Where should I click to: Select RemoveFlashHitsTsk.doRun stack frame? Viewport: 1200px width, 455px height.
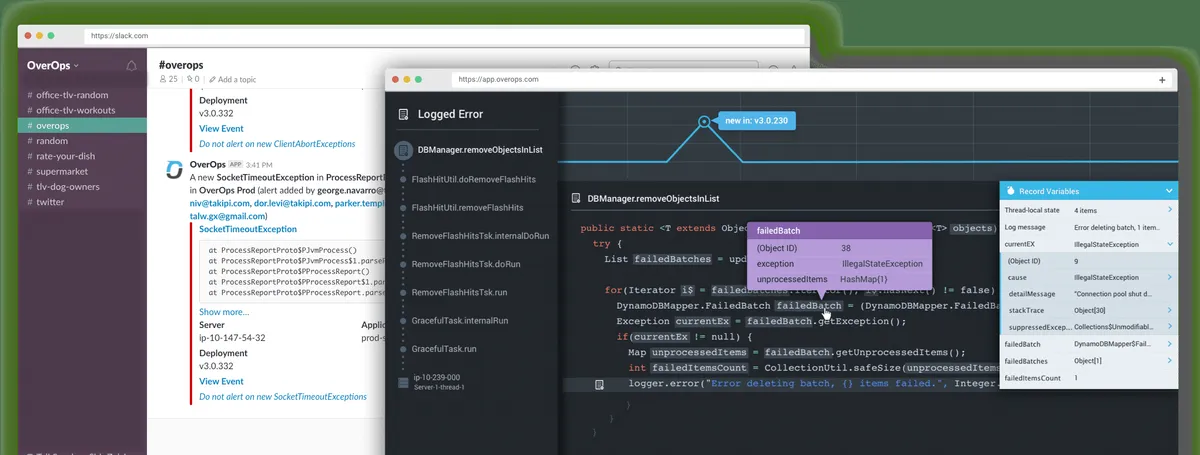[x=465, y=264]
